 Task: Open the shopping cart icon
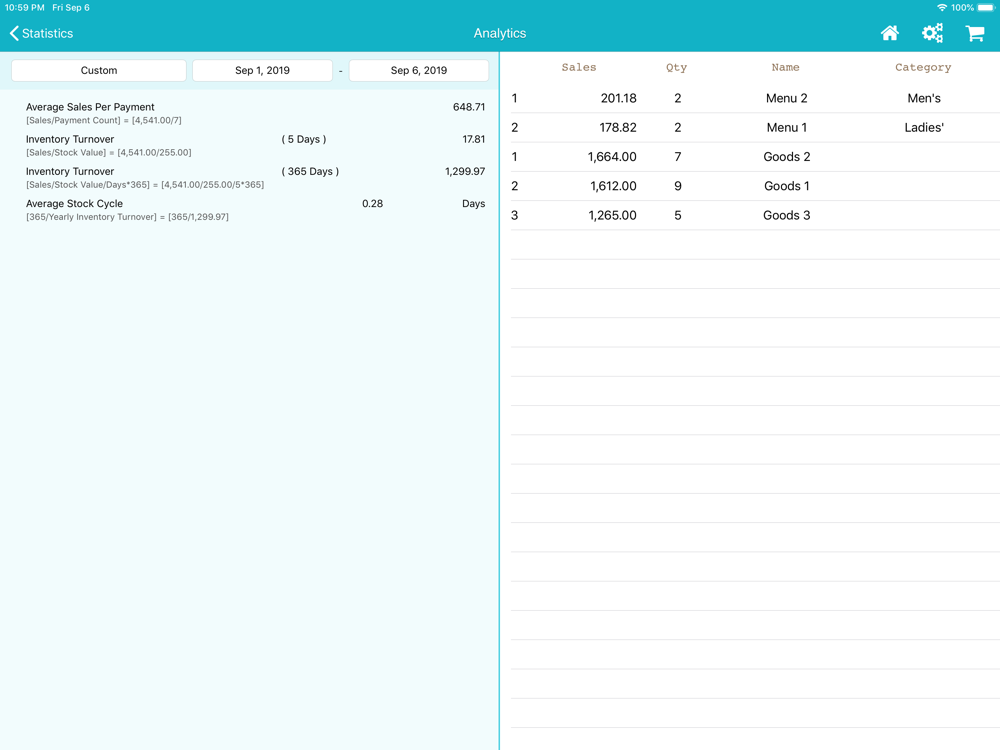pos(974,33)
